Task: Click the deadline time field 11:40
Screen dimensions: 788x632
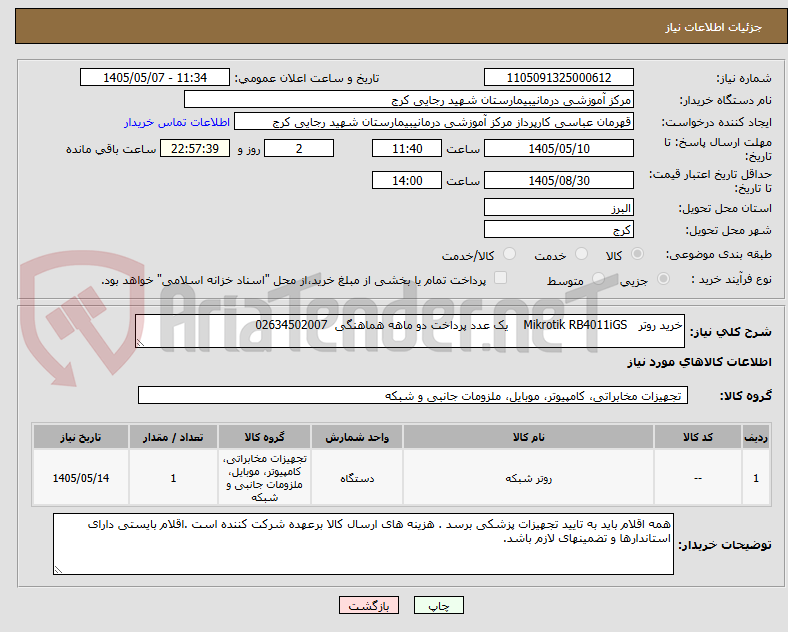Action: point(407,149)
